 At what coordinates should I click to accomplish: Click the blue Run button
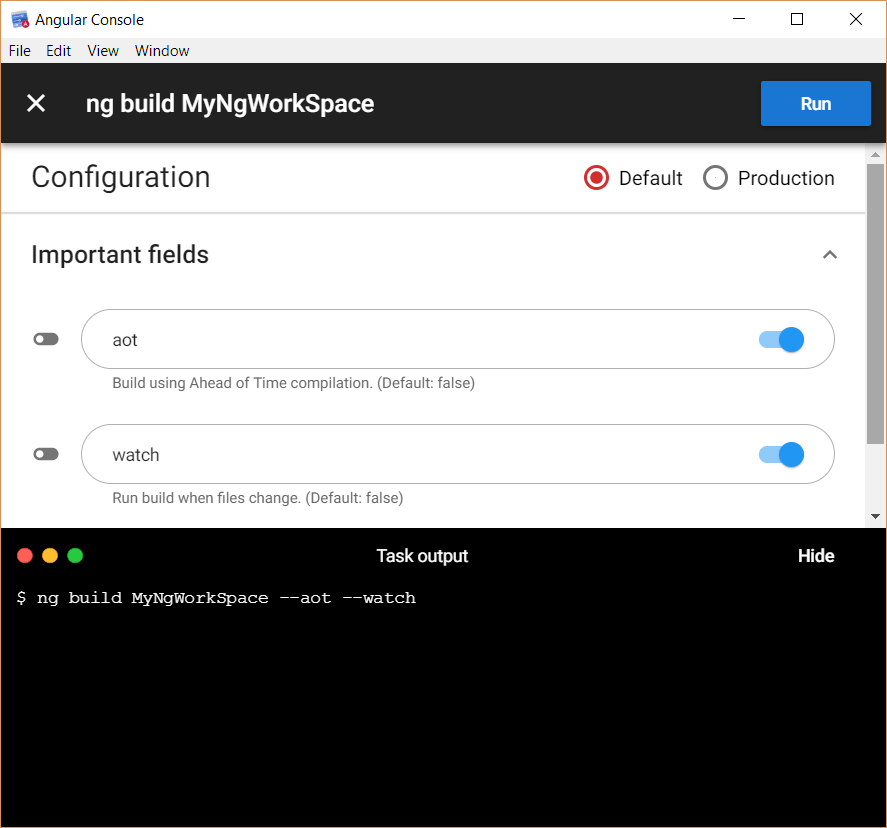816,104
